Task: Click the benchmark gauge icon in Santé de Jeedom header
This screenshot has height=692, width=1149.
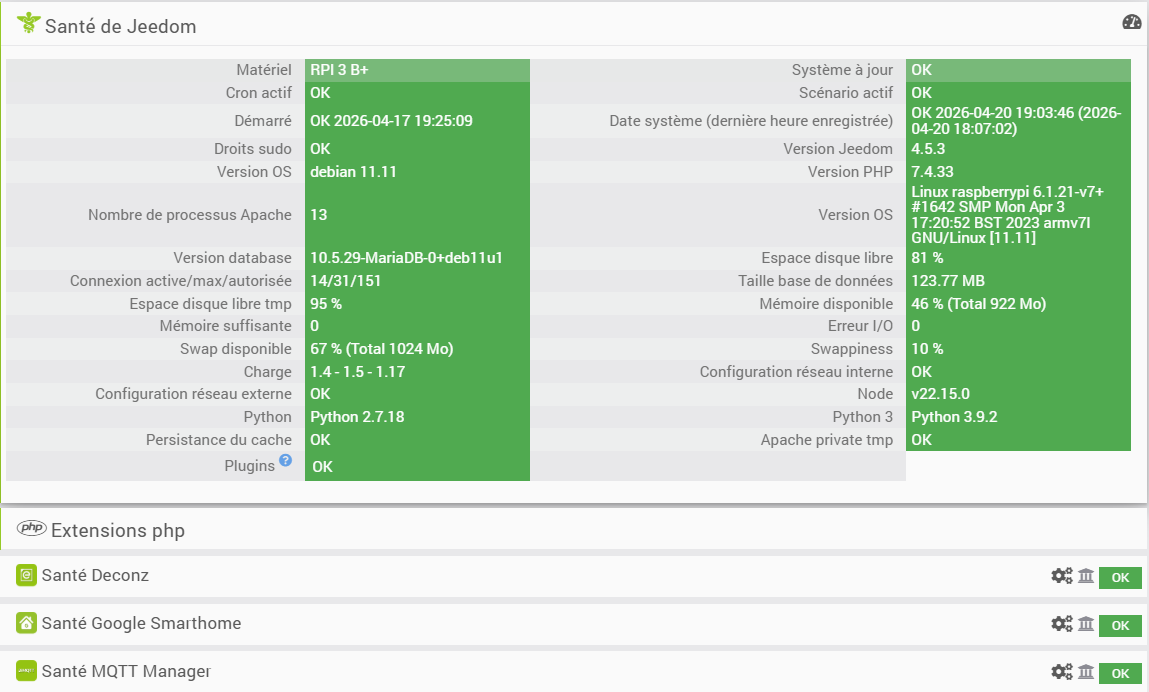Action: (x=1132, y=22)
